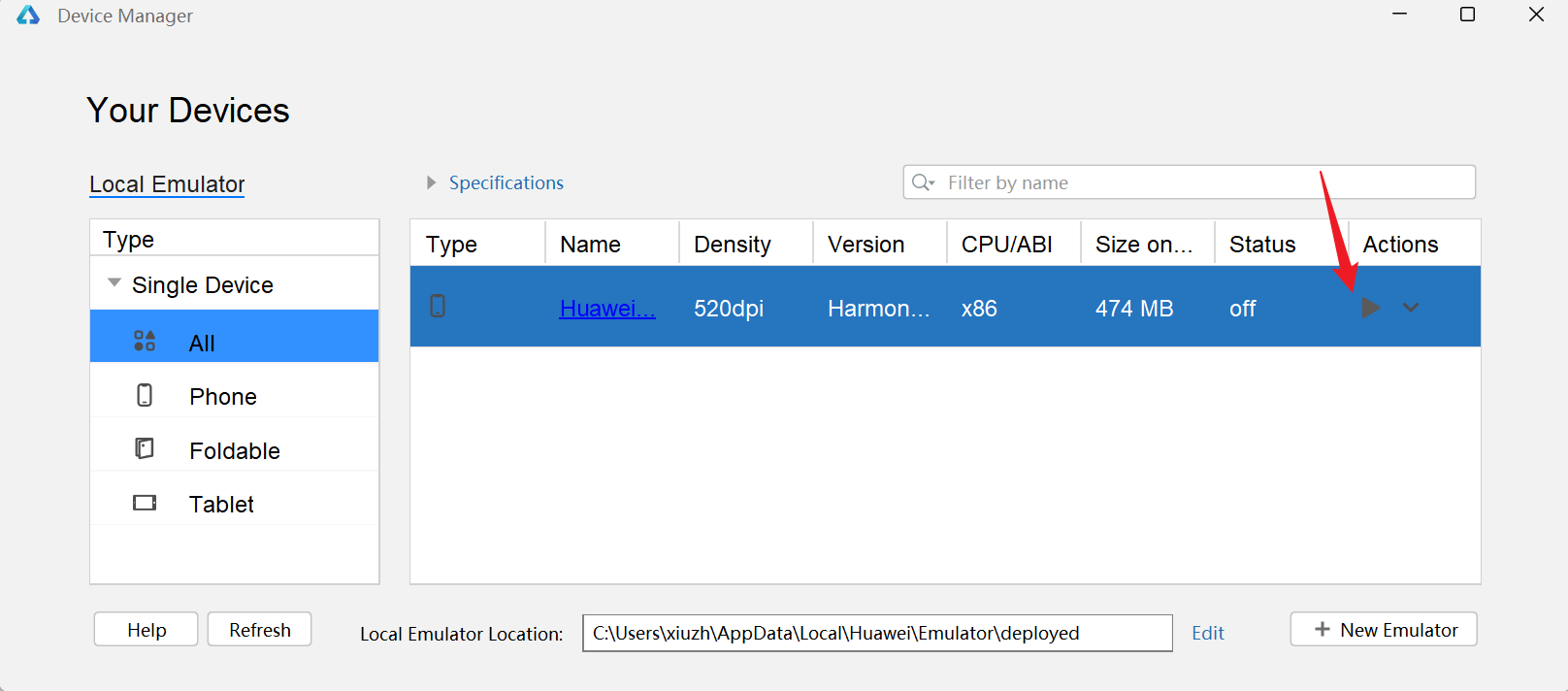Click the x86 CPU cell
1568x691 pixels.
point(979,309)
